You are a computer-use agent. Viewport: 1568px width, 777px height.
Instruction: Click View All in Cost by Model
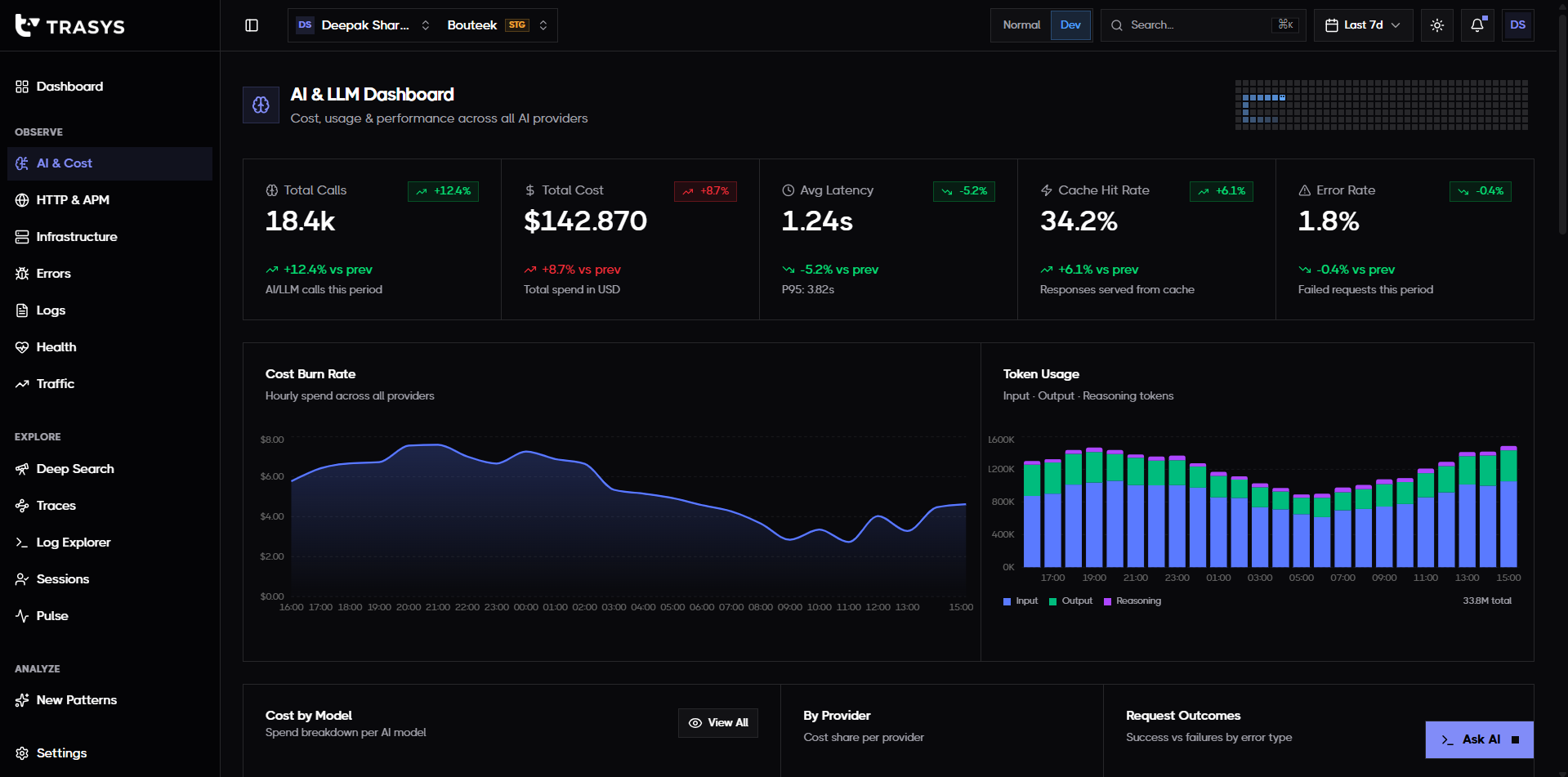(x=718, y=723)
